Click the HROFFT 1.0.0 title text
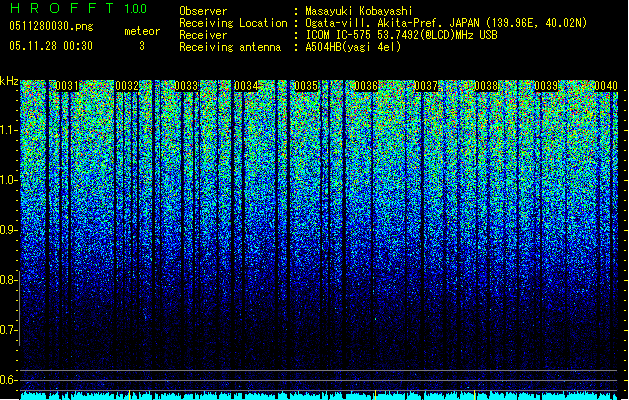 [x=78, y=8]
